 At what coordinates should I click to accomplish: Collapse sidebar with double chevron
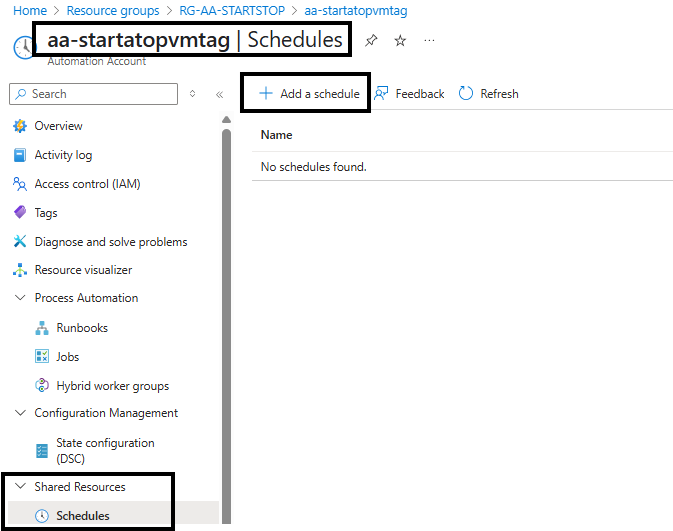click(219, 94)
